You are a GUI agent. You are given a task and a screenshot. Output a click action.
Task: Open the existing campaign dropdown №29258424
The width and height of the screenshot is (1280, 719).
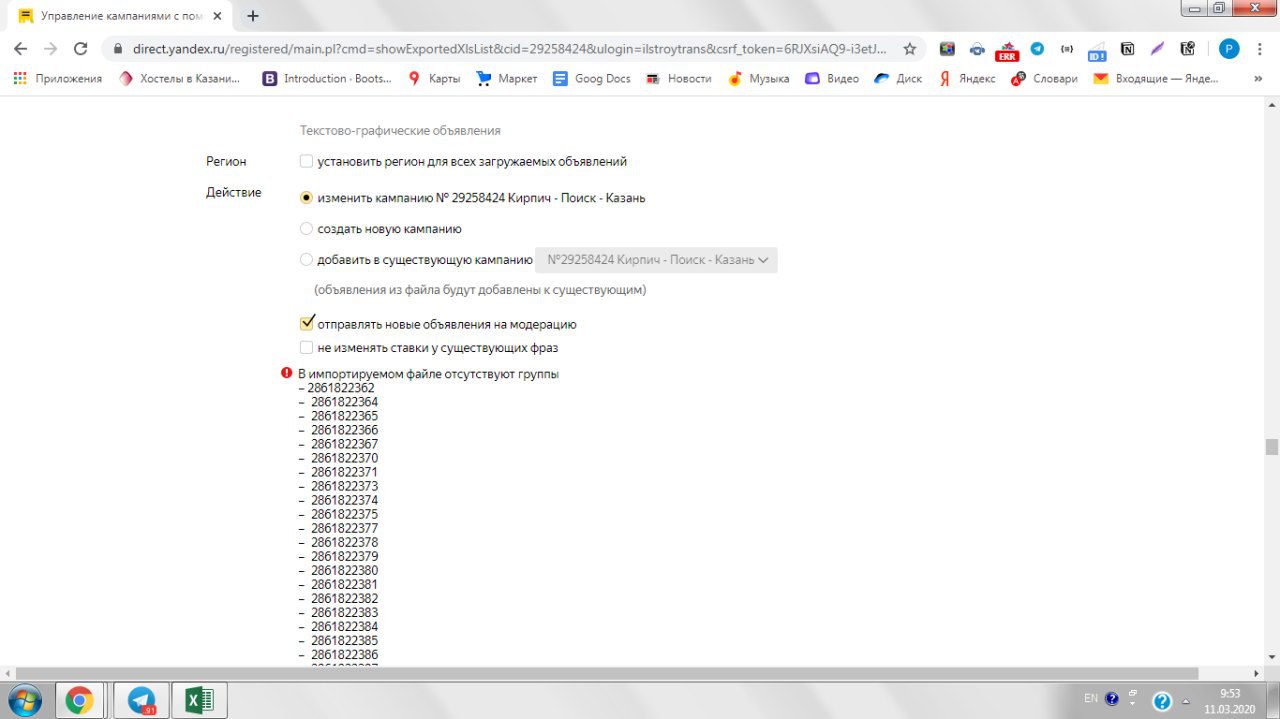point(657,260)
